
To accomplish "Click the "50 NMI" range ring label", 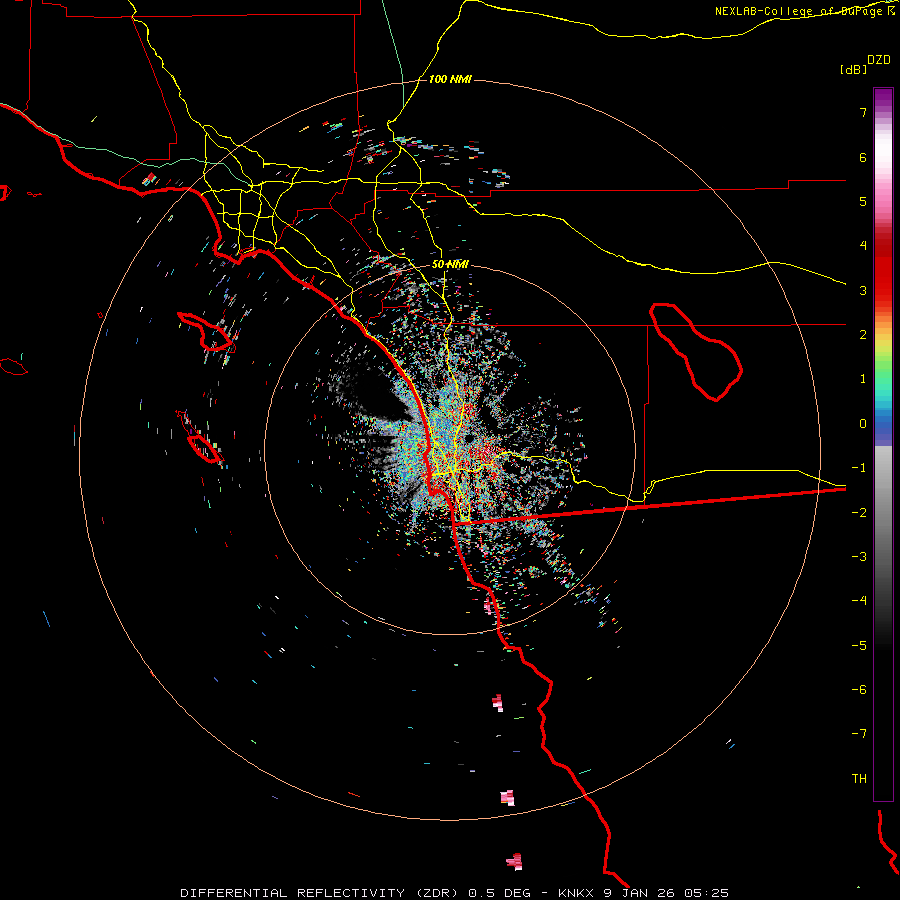I will click(x=450, y=264).
